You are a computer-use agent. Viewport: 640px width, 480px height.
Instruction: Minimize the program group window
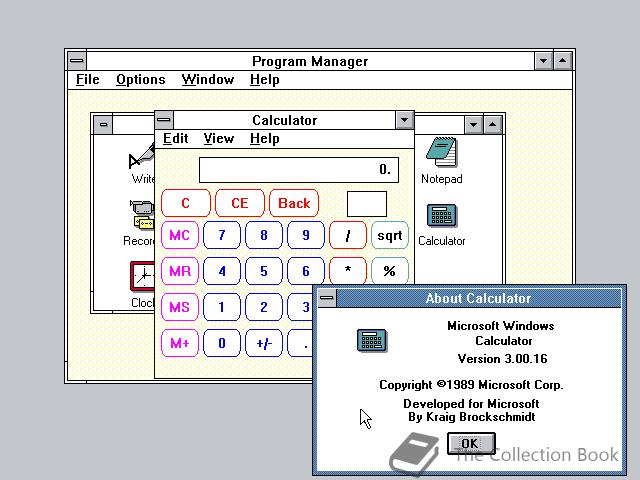coord(473,124)
